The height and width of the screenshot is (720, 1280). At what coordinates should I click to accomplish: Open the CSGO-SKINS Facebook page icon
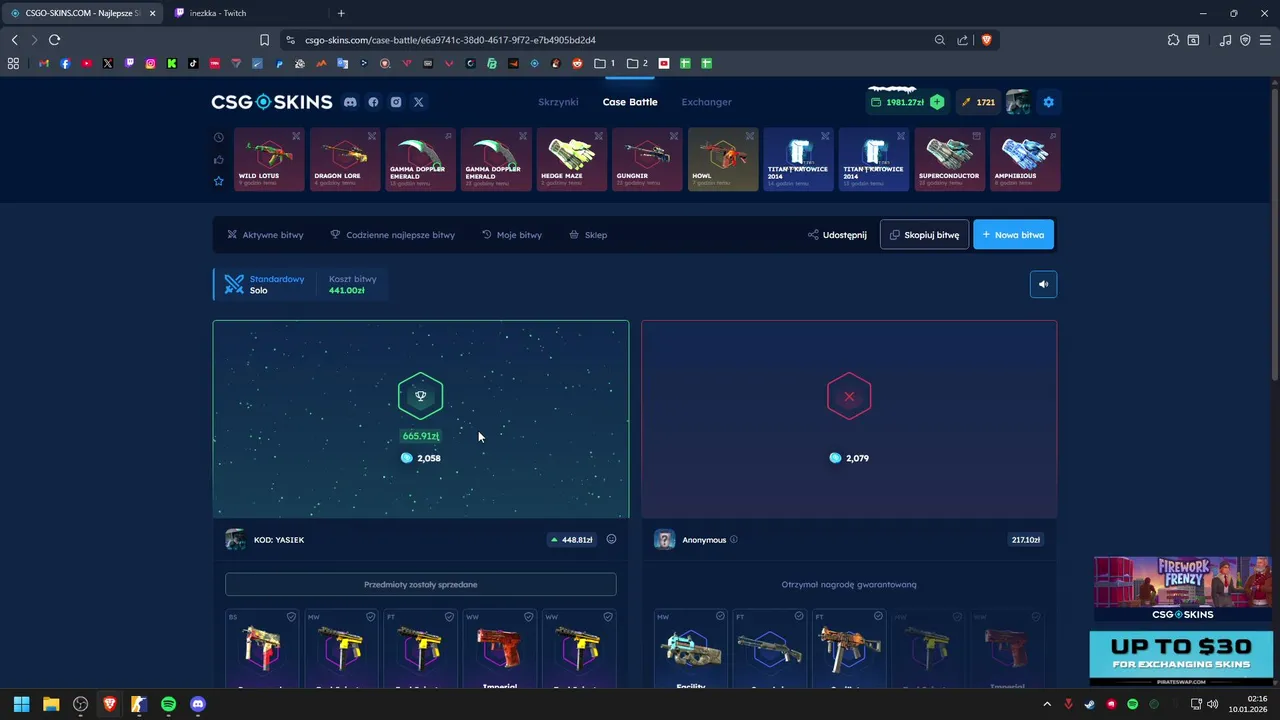(x=373, y=102)
